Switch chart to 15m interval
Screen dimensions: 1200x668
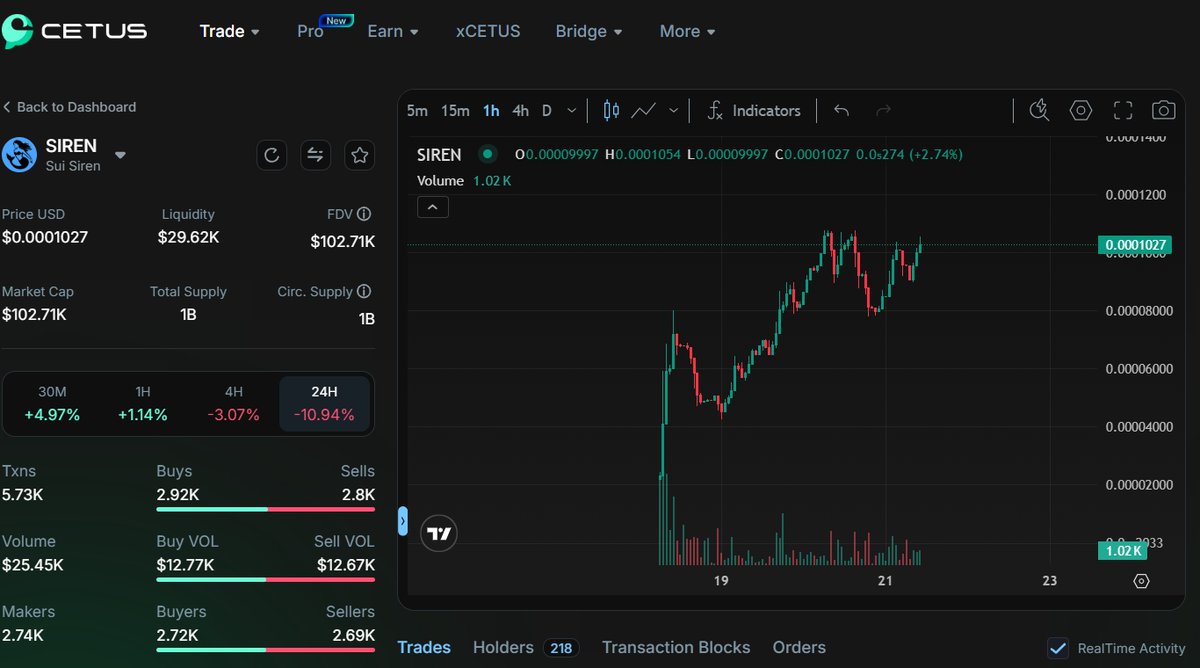click(455, 111)
